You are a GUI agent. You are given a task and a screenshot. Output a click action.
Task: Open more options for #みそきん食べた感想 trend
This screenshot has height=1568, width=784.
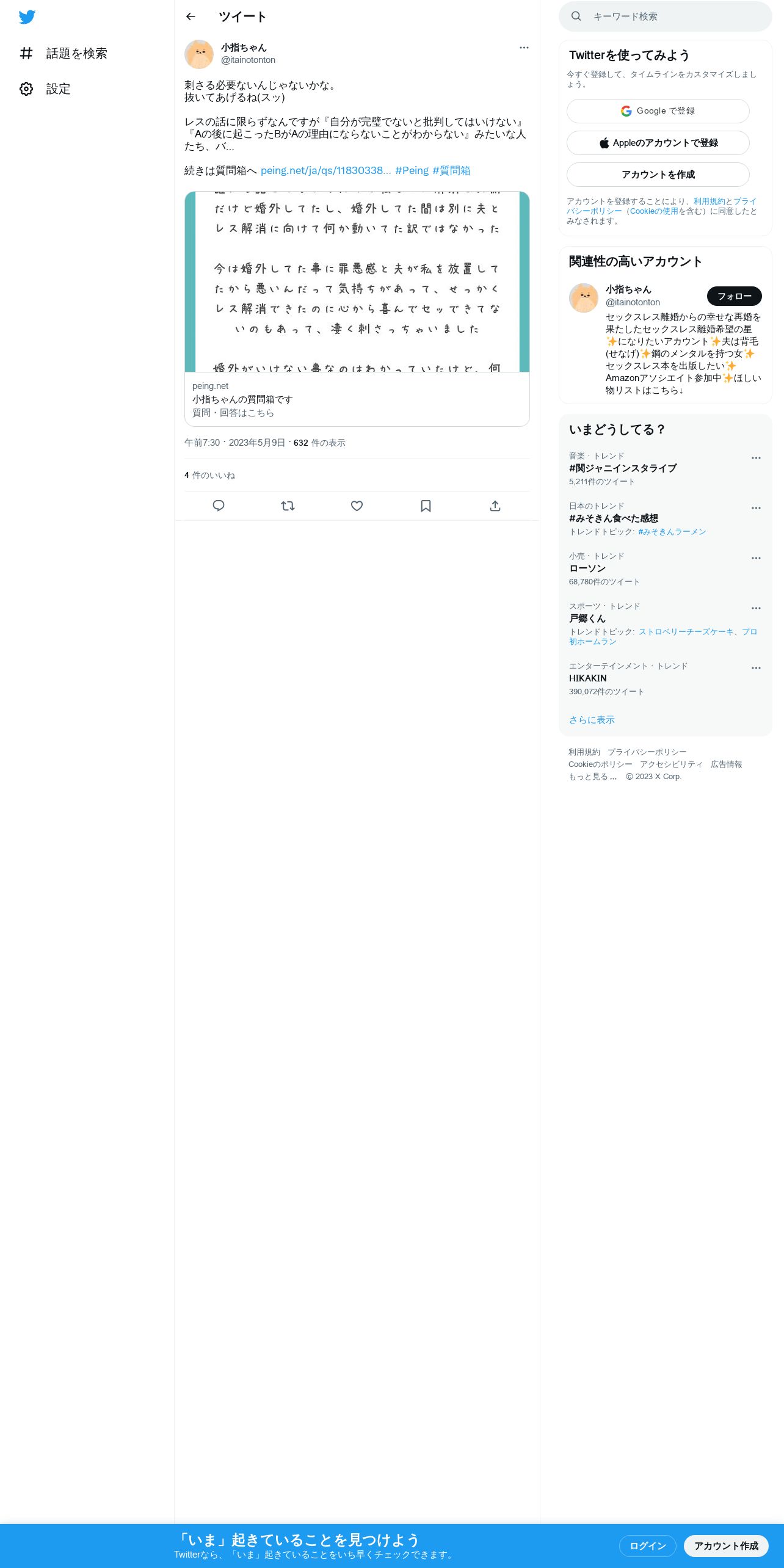pyautogui.click(x=756, y=508)
